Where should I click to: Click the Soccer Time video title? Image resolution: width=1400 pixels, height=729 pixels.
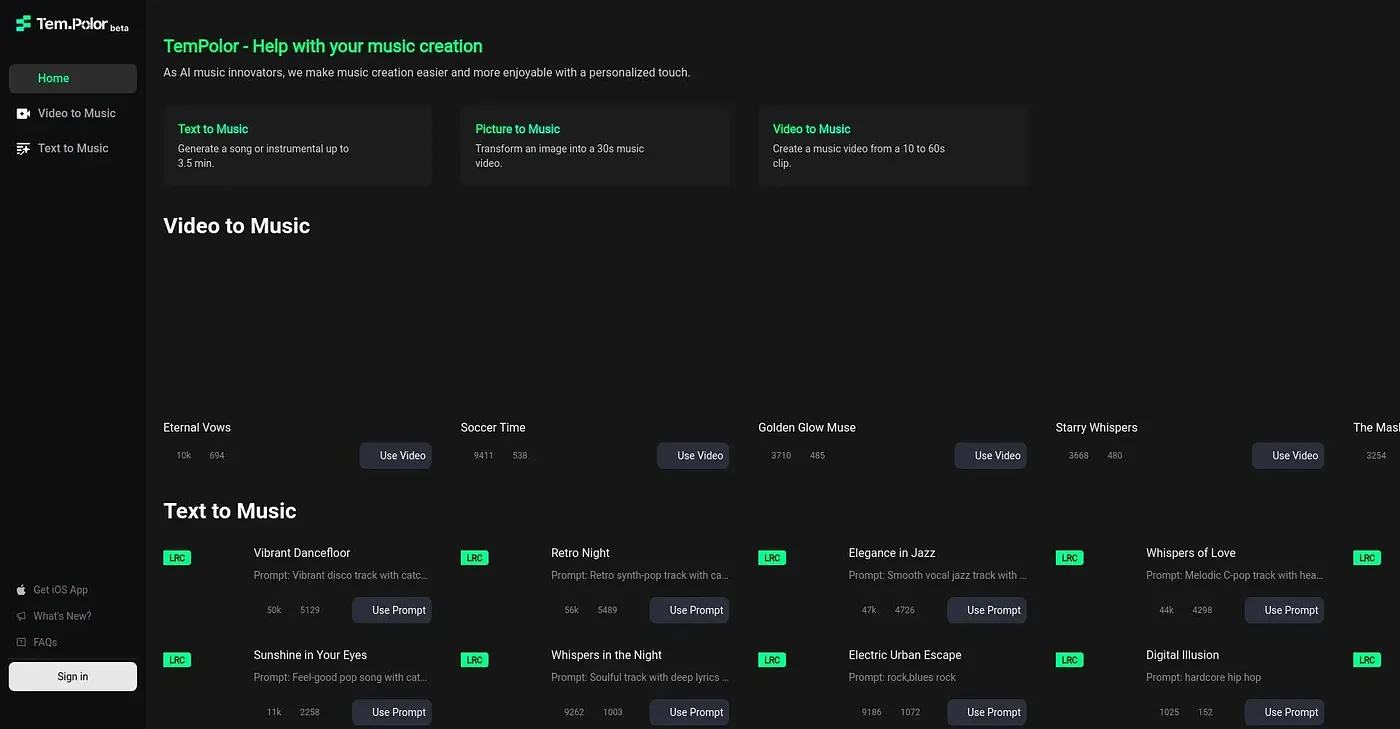point(493,428)
